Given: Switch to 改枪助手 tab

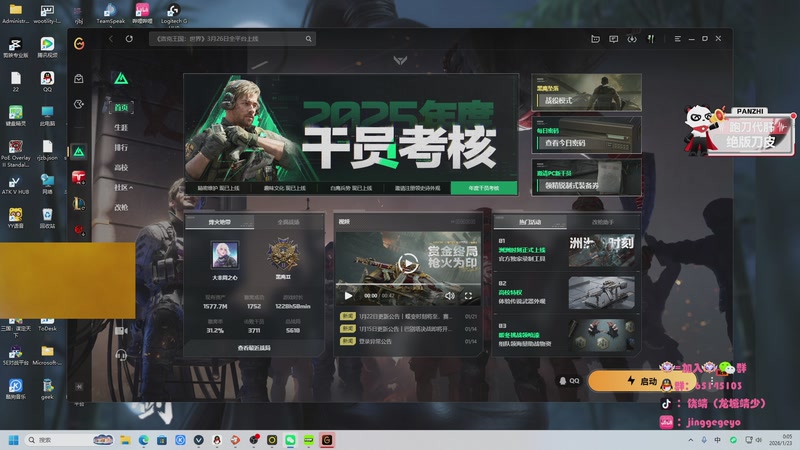Looking at the screenshot, I should pyautogui.click(x=603, y=222).
